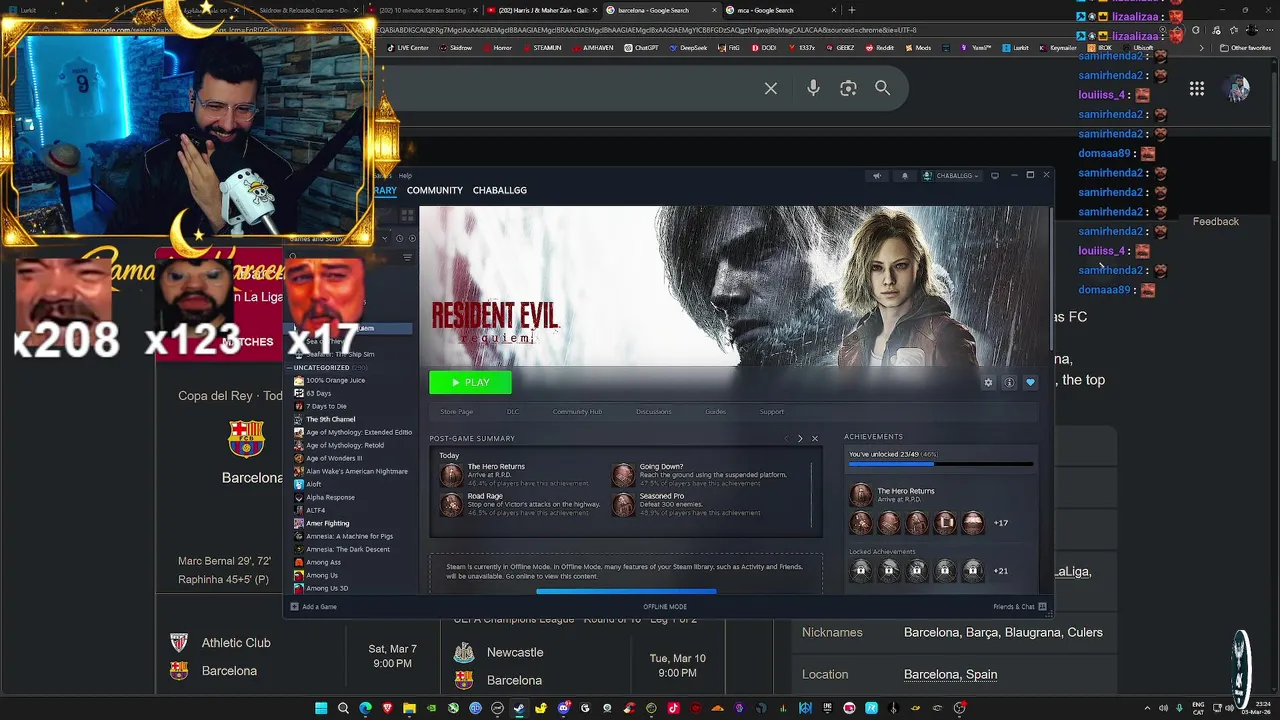This screenshot has height=720, width=1280.
Task: Open the Steam Help menu
Action: coord(405,176)
